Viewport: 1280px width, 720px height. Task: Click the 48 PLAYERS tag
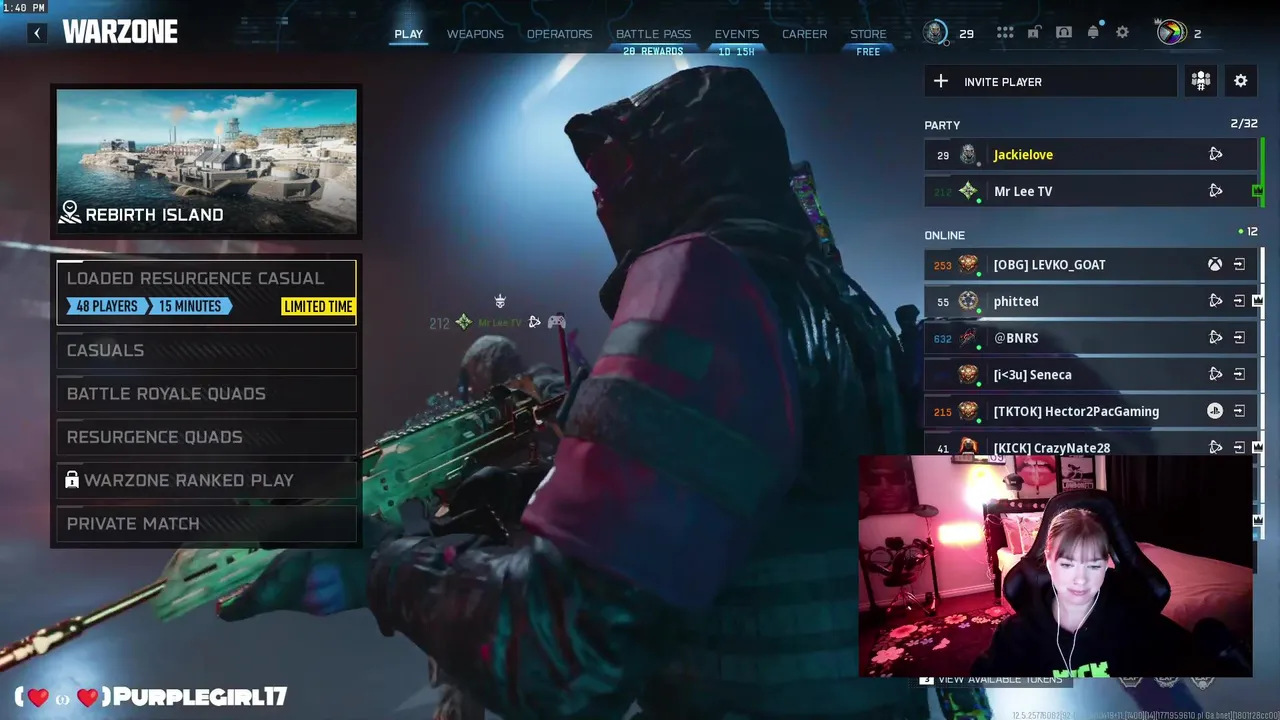(x=107, y=306)
